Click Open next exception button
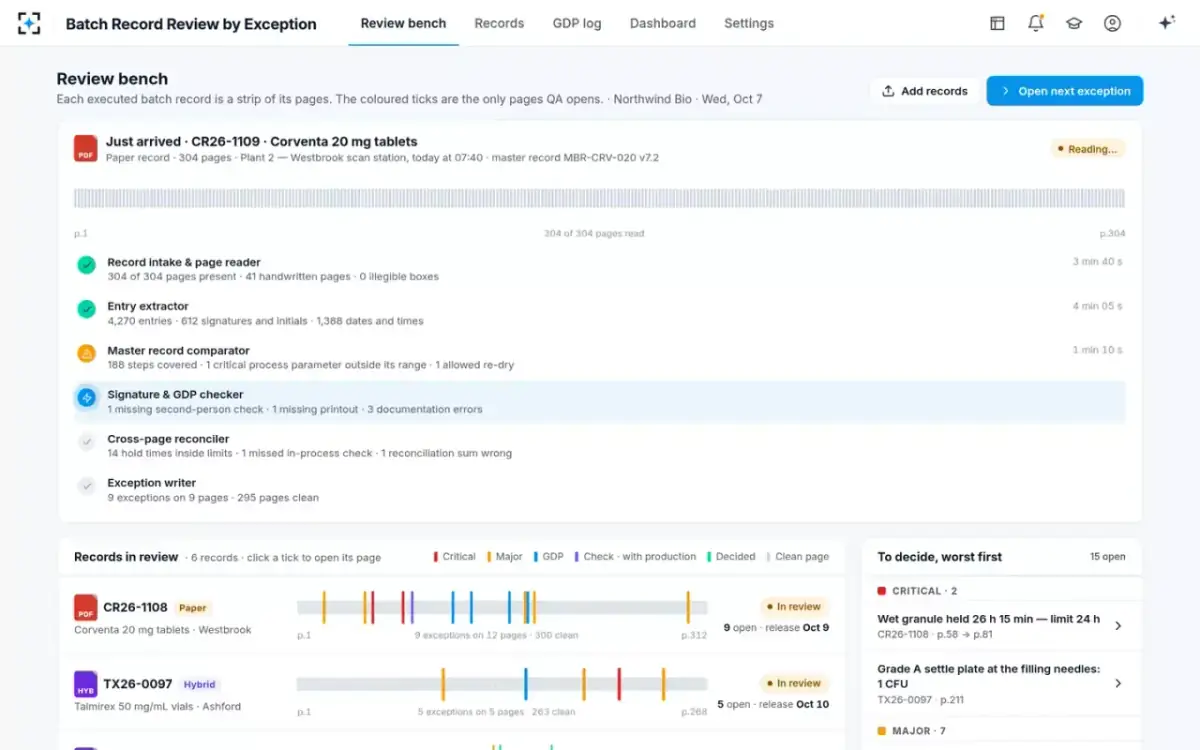The width and height of the screenshot is (1200, 750). point(1065,91)
